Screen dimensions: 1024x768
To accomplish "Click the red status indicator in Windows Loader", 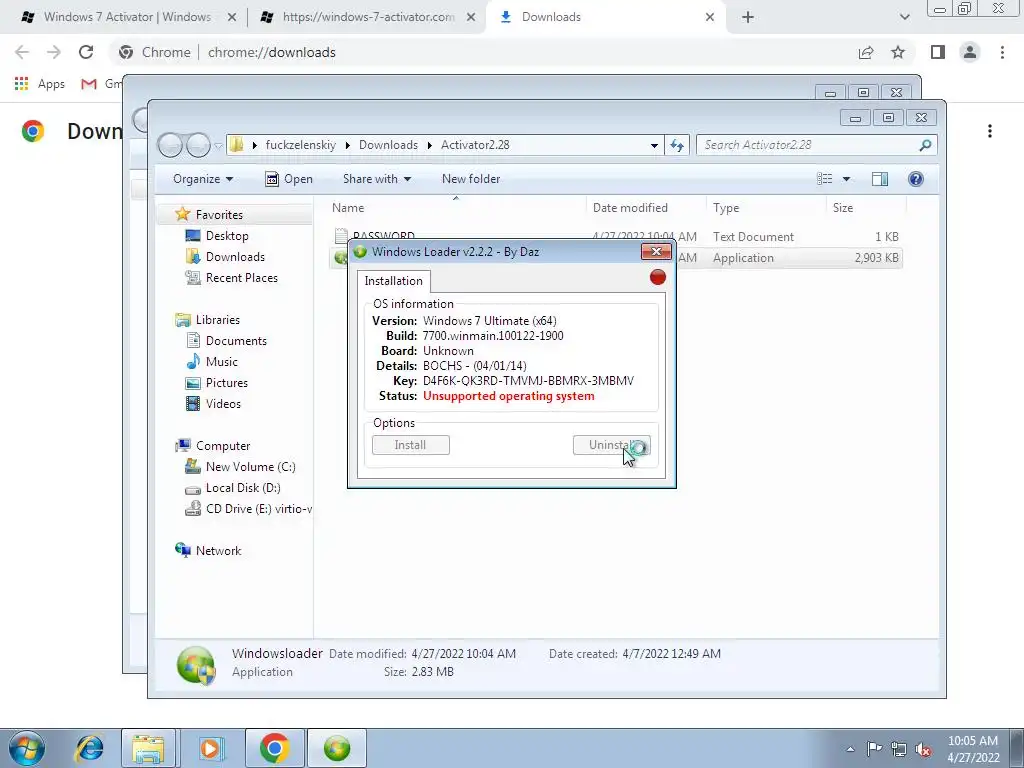I will point(658,277).
